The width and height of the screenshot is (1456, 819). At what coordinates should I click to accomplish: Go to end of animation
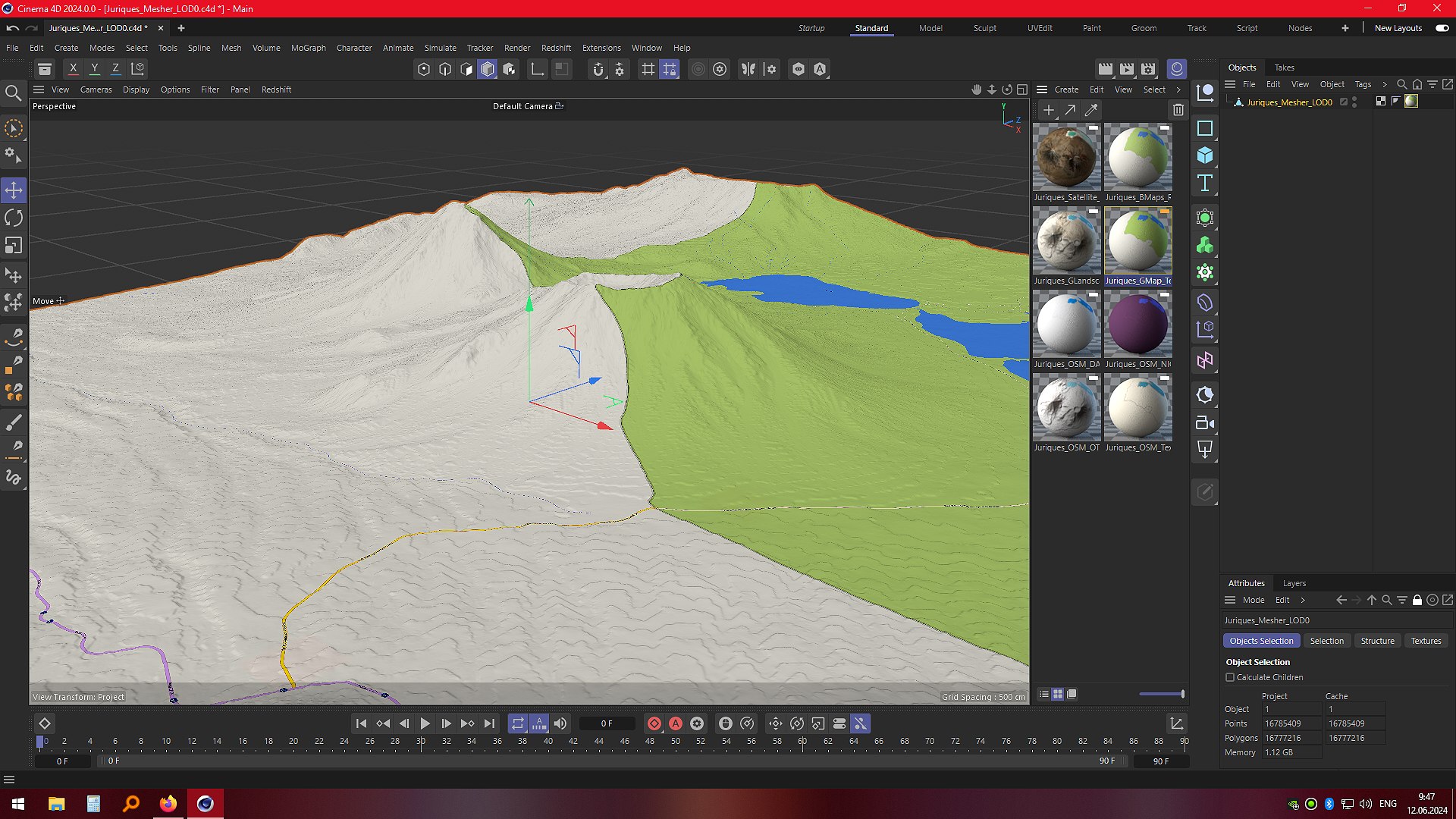click(489, 723)
